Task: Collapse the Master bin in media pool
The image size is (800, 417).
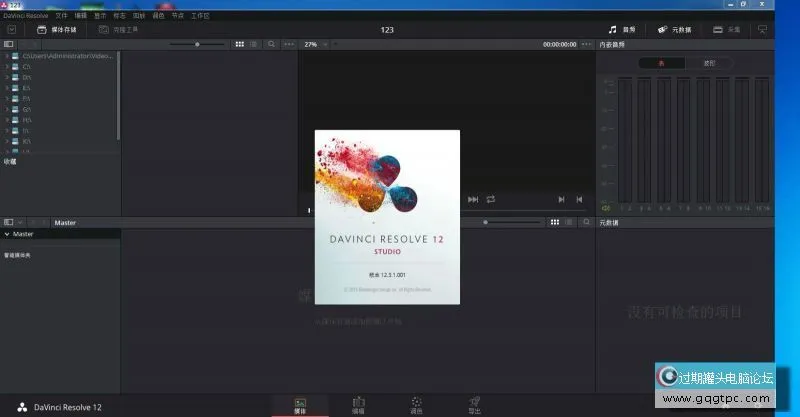Action: pos(7,233)
